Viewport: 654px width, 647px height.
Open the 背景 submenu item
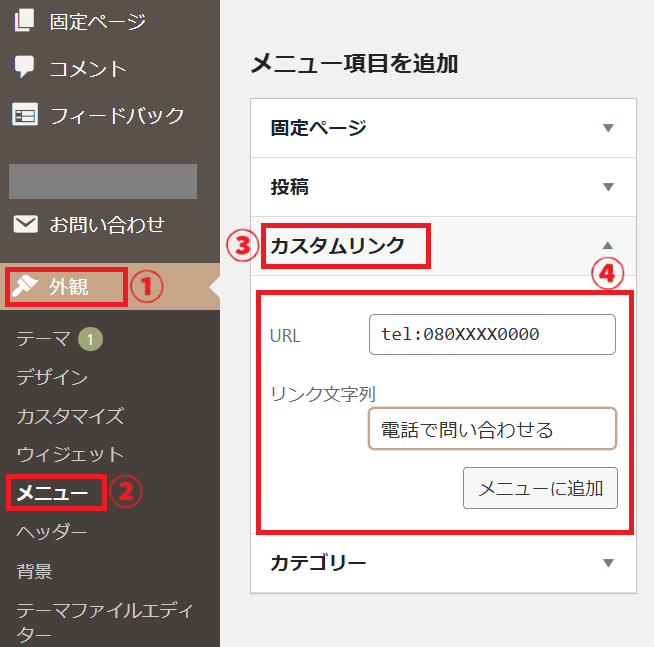pos(34,571)
